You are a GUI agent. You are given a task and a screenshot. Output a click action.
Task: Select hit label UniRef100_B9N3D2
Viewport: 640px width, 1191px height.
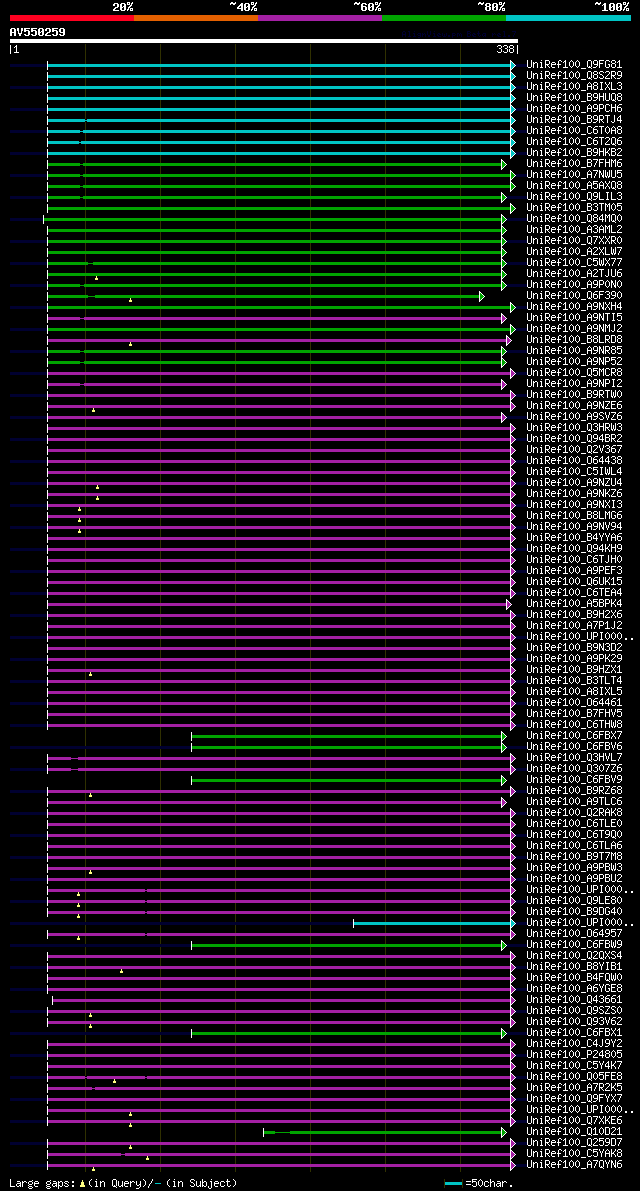point(574,648)
